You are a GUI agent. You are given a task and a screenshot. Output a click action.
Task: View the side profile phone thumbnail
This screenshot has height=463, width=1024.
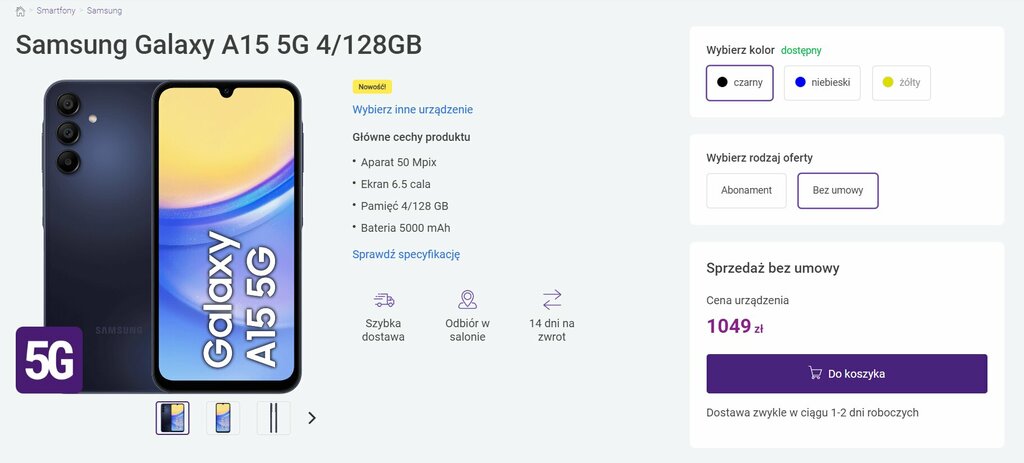(x=274, y=418)
